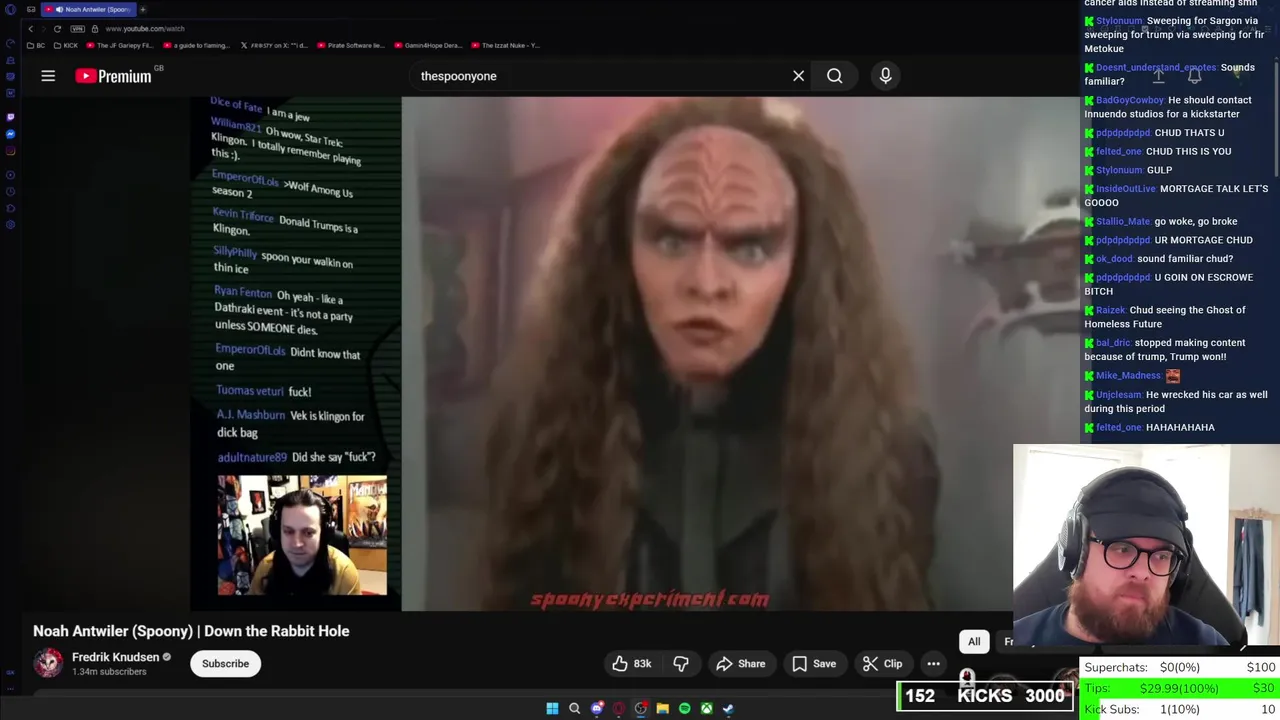Open Steam from taskbar
This screenshot has width=1280, height=720.
coord(728,708)
